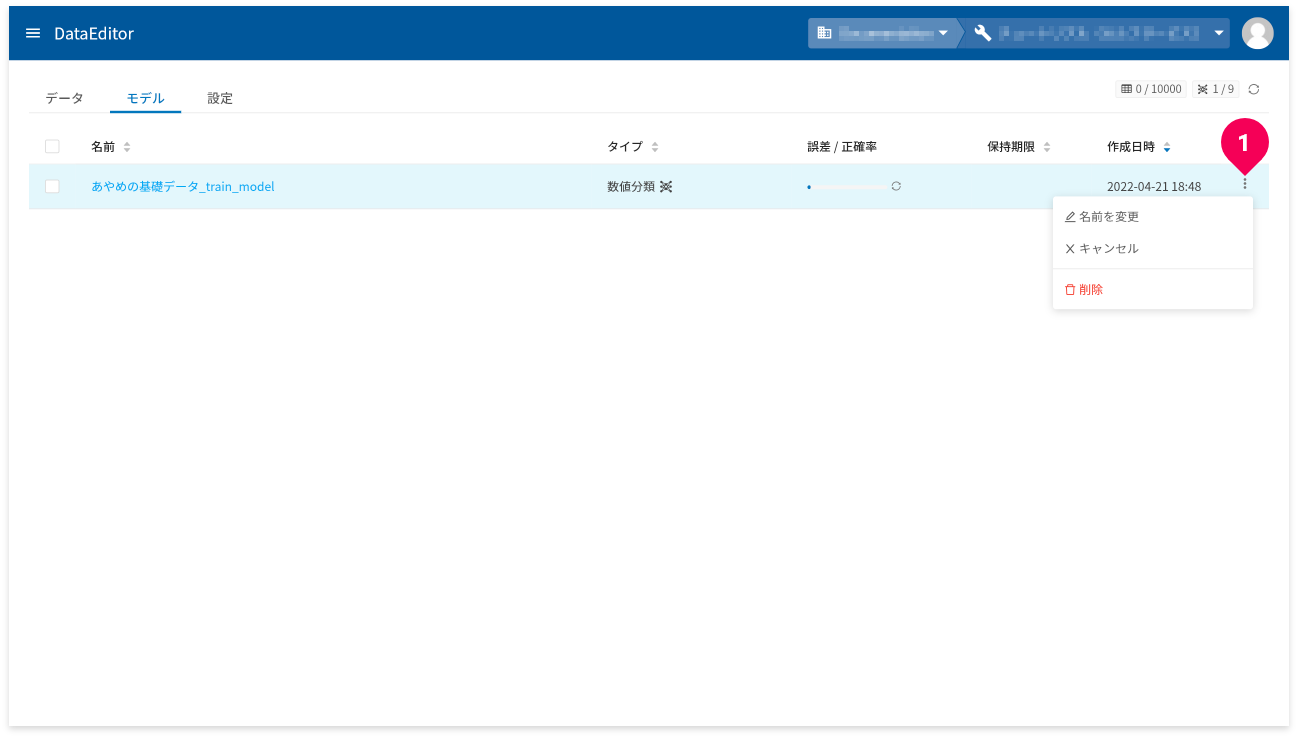Choose 削除 from the context menu
This screenshot has width=1298, height=738.
(1152, 289)
